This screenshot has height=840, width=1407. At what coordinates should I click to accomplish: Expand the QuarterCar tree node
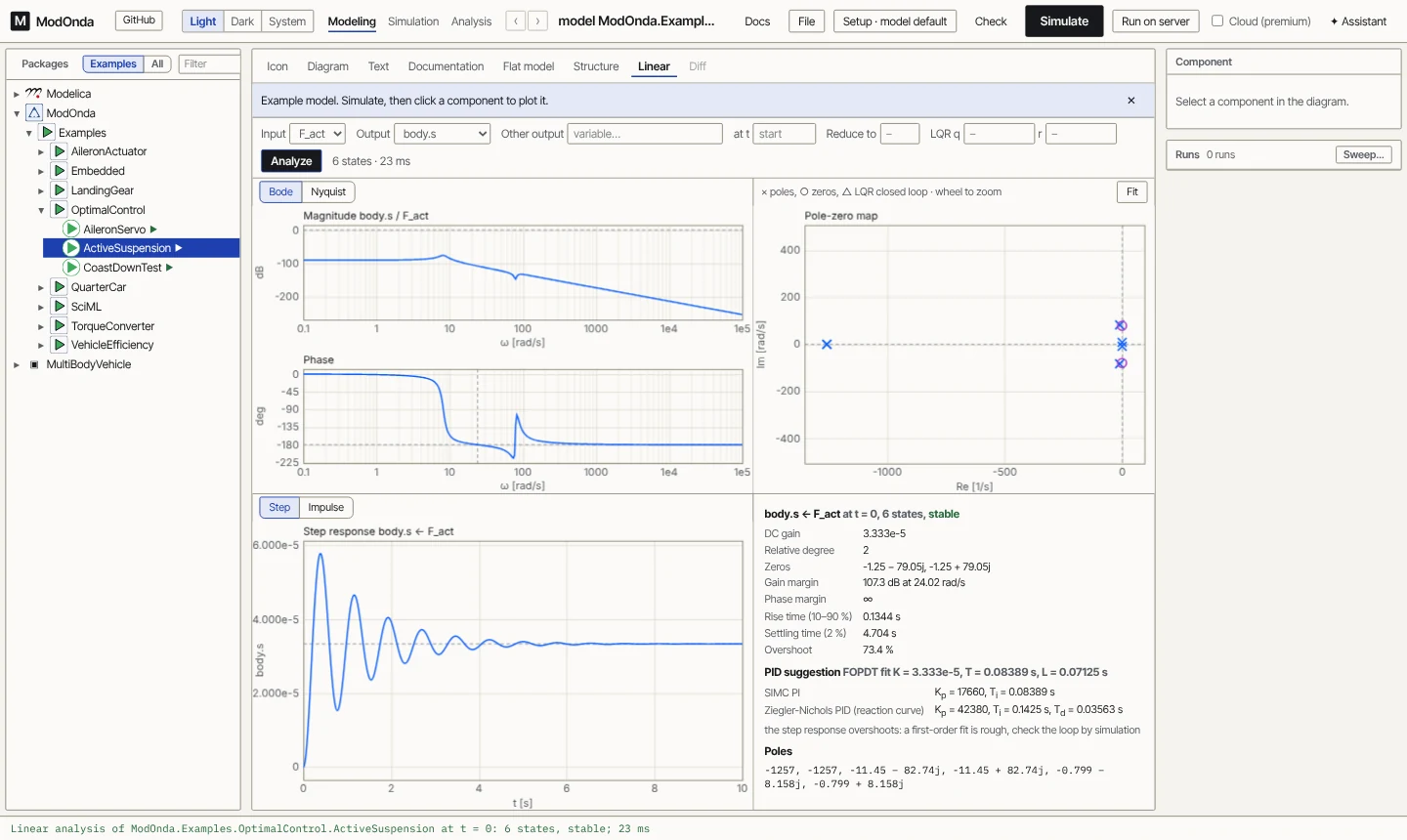coord(41,288)
